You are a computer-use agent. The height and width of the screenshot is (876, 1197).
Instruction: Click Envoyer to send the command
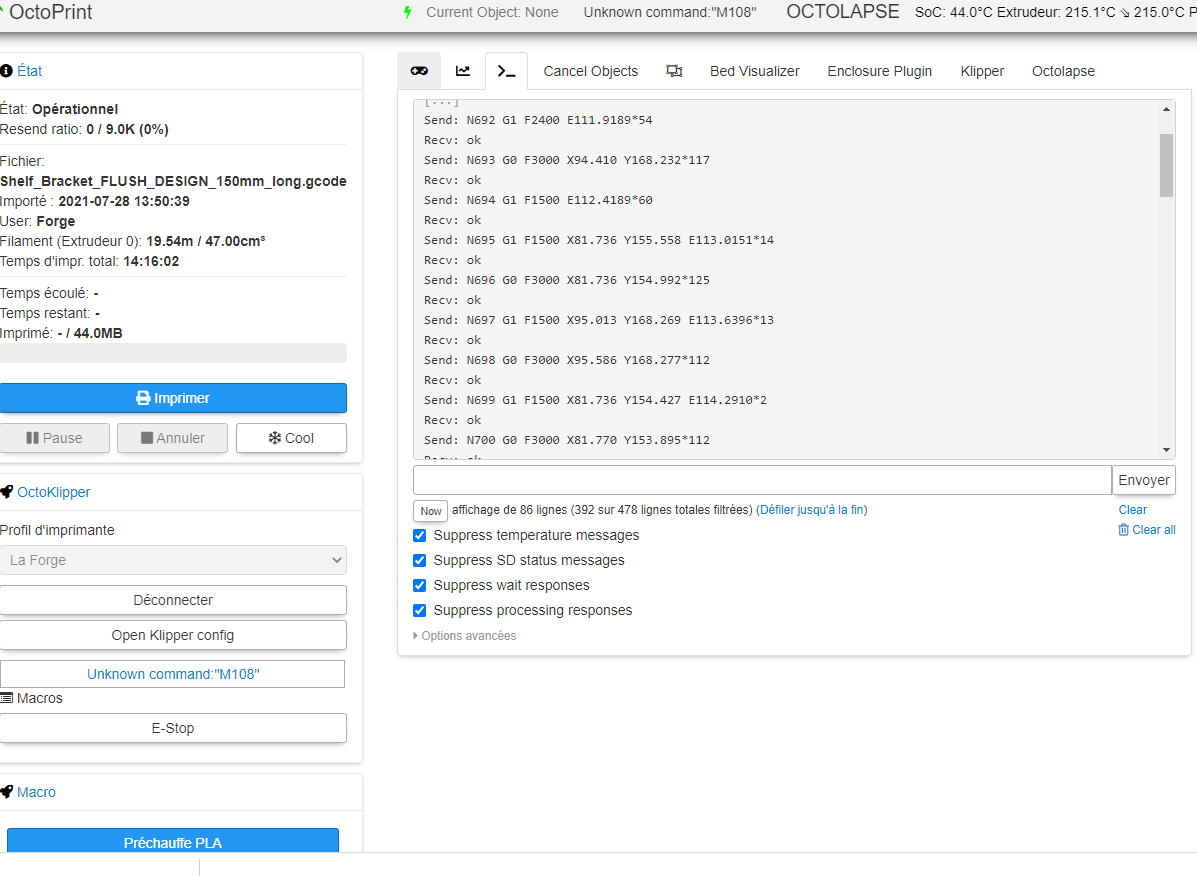pyautogui.click(x=1144, y=480)
